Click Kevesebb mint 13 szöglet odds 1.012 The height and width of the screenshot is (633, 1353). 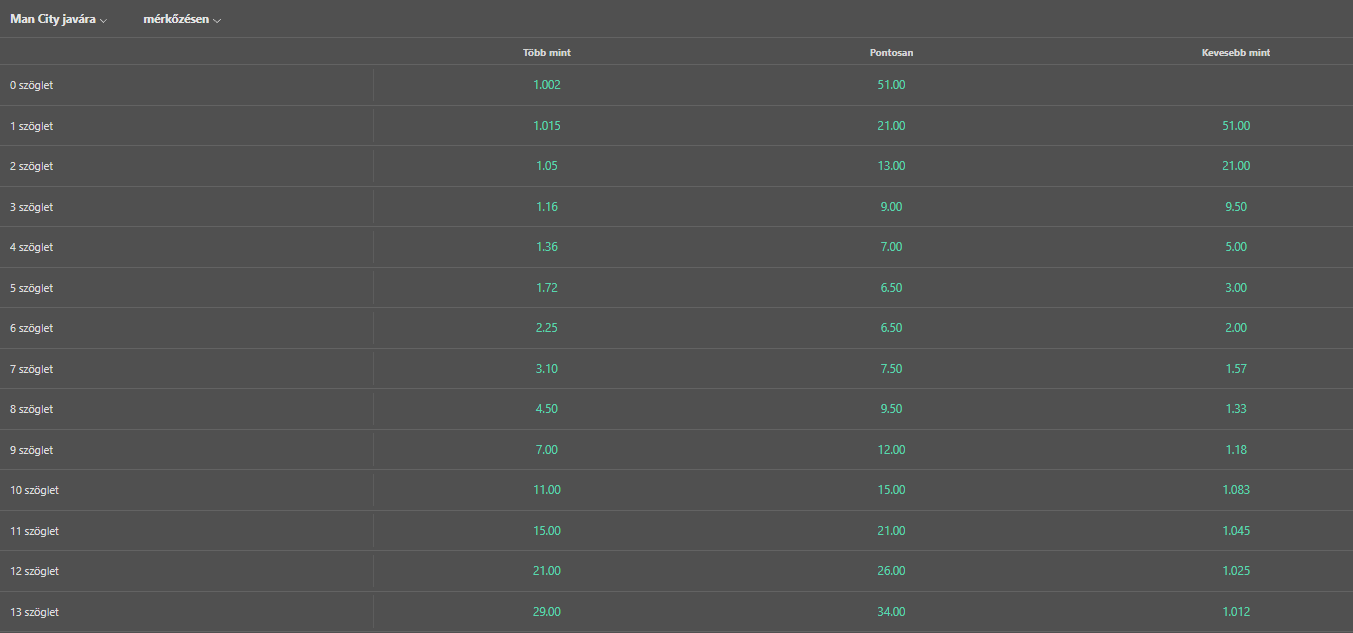click(x=1236, y=612)
